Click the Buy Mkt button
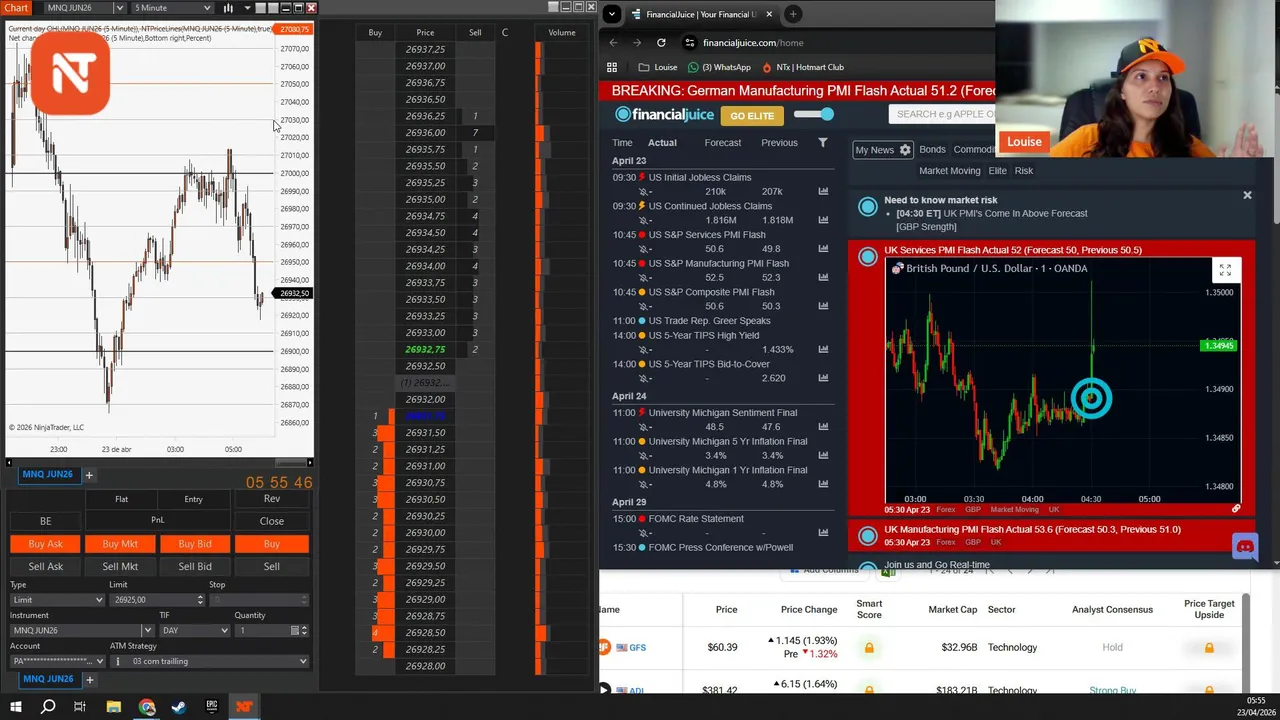The height and width of the screenshot is (720, 1280). (x=120, y=544)
